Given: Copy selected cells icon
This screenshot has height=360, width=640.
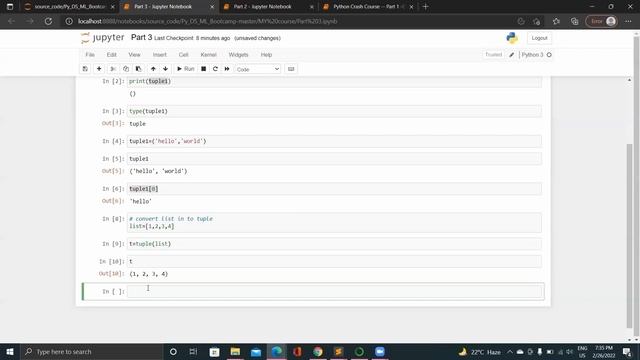Looking at the screenshot, I should pyautogui.click(x=126, y=69).
